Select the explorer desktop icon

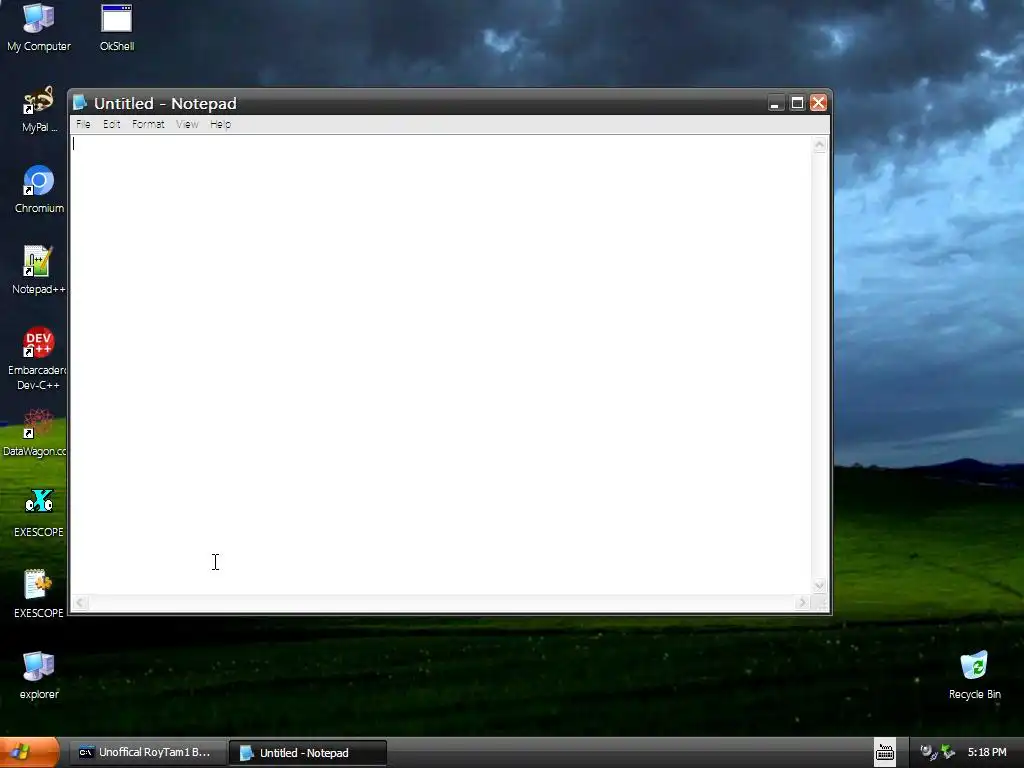click(x=39, y=676)
